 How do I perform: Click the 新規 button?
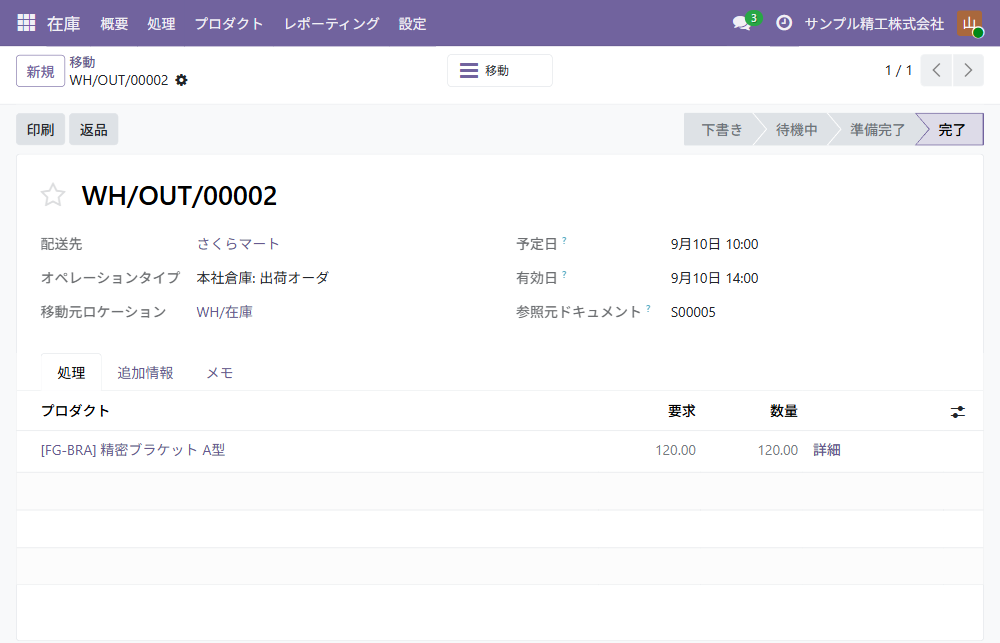pos(40,71)
